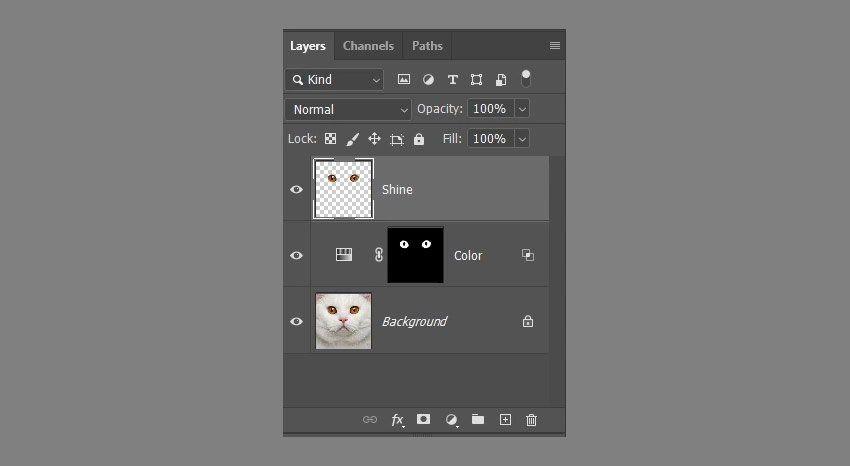Create a new layer

(x=505, y=420)
